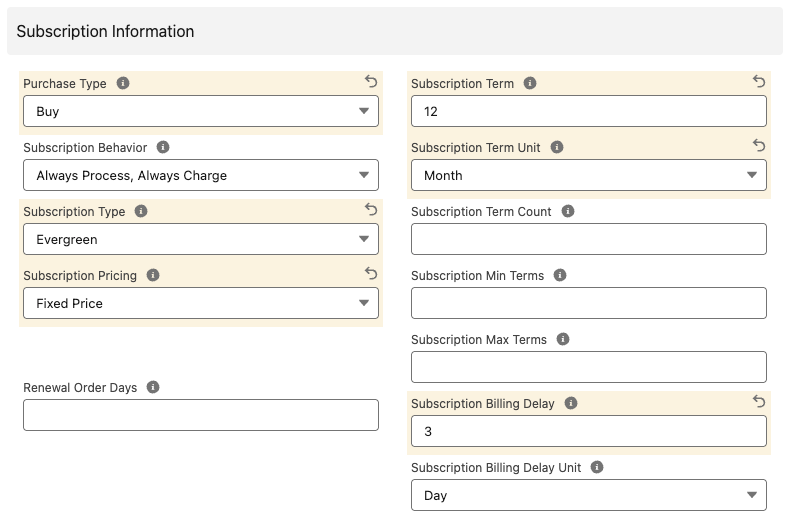Show info tooltip for Subscription Term Count
This screenshot has height=532, width=788.
click(x=568, y=211)
